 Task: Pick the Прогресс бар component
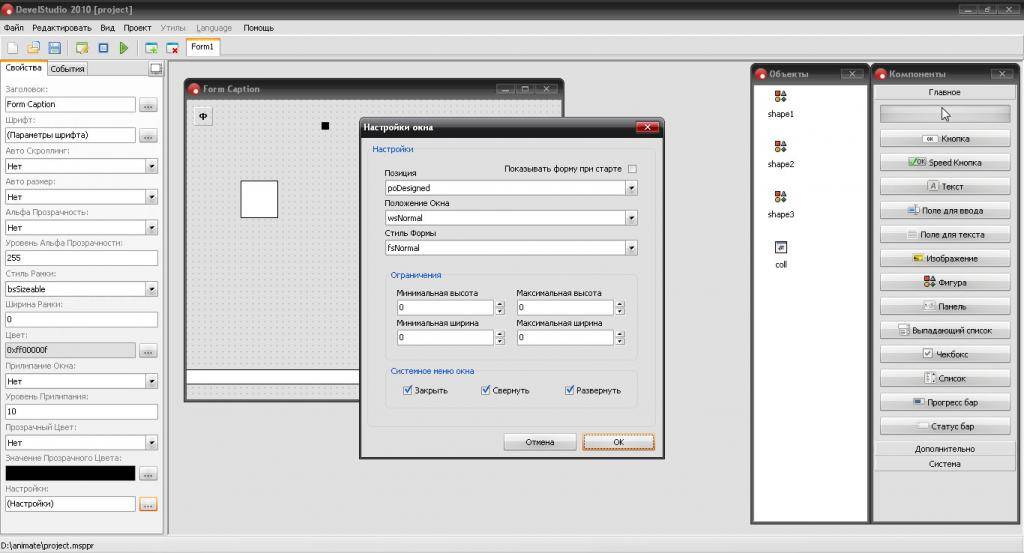pyautogui.click(x=945, y=402)
